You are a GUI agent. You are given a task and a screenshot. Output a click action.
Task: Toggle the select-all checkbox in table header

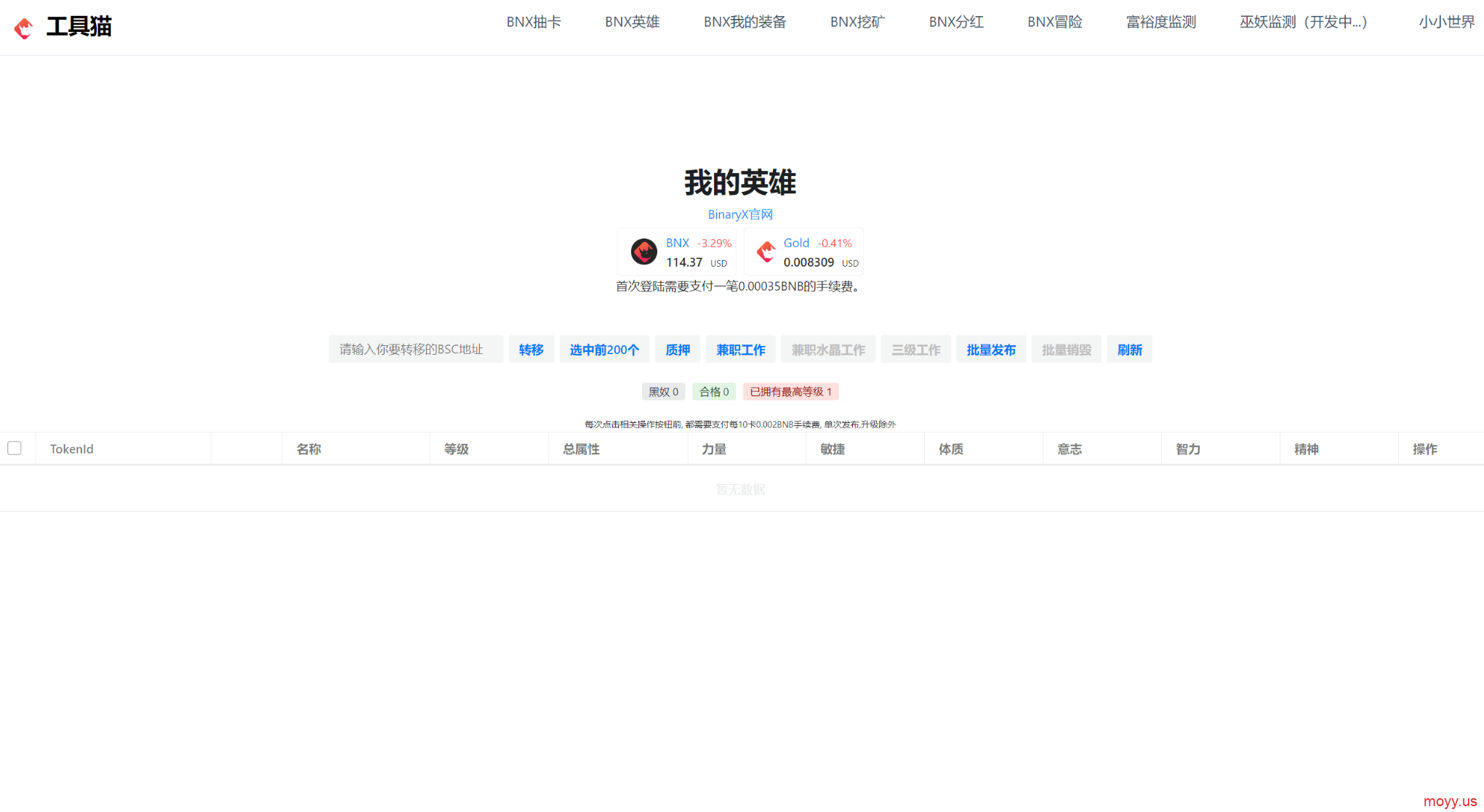pos(15,448)
